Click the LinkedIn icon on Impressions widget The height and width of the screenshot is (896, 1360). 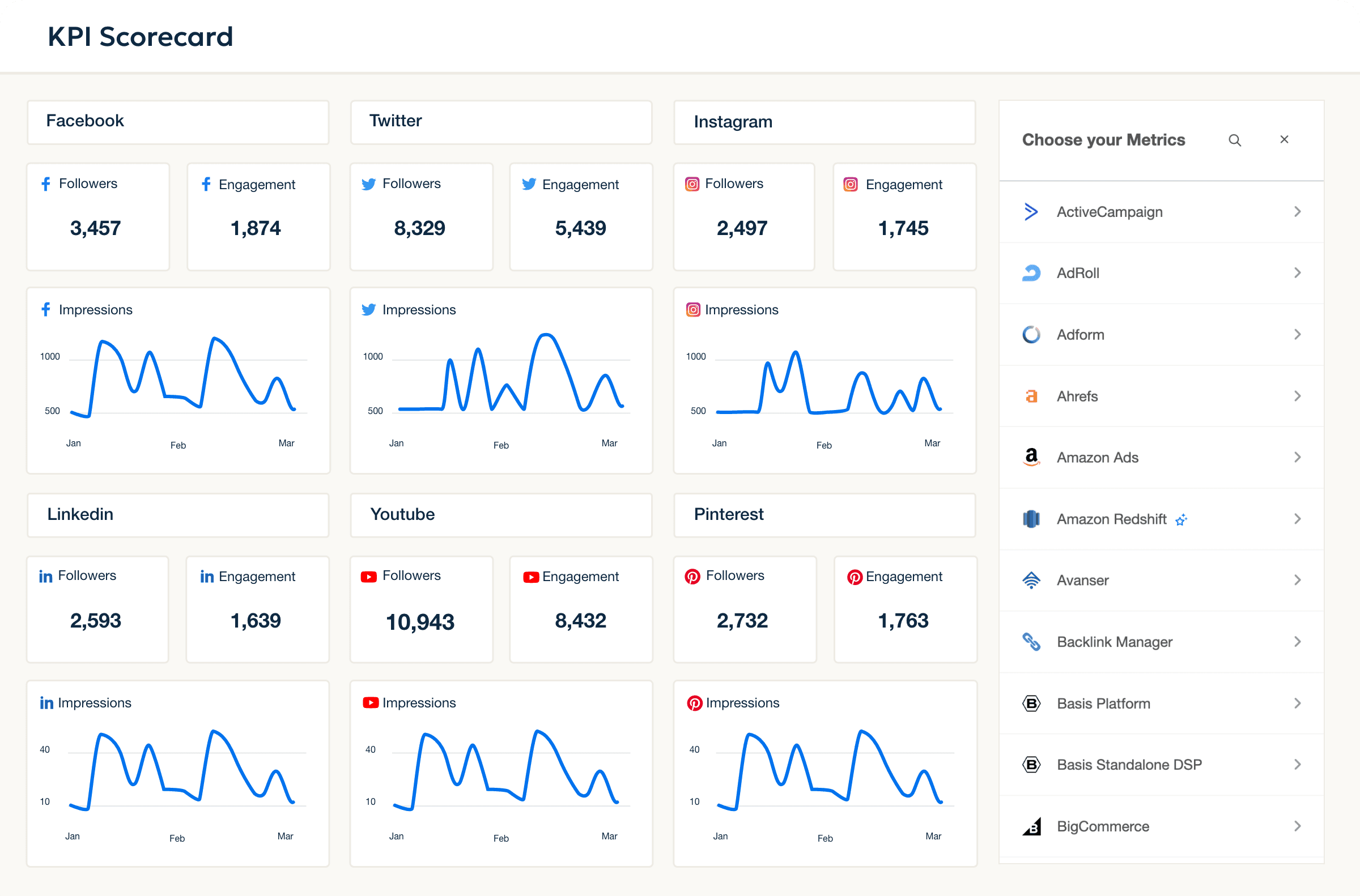(46, 702)
